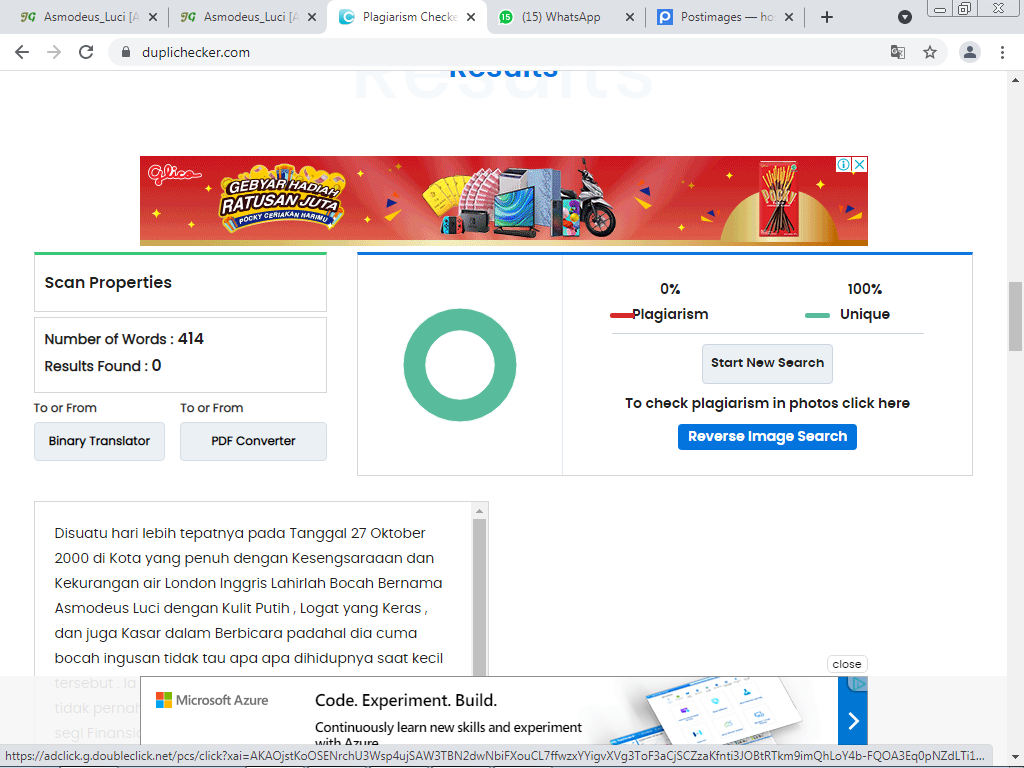Open the Chrome profile avatar
The image size is (1024, 768).
(970, 52)
